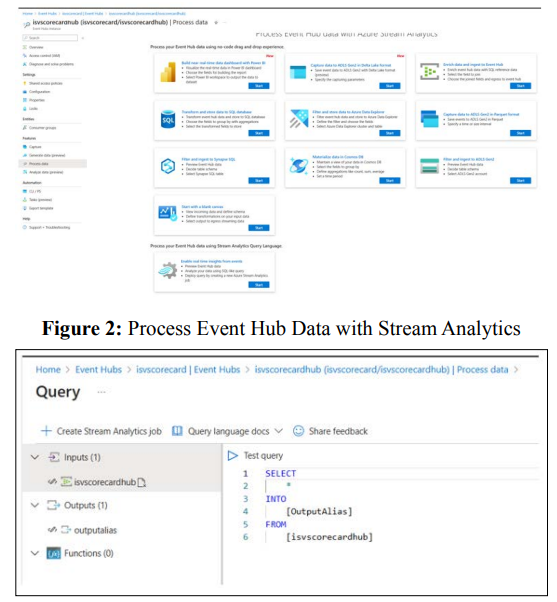Open the ellipsis menu beside Query title

click(x=101, y=392)
